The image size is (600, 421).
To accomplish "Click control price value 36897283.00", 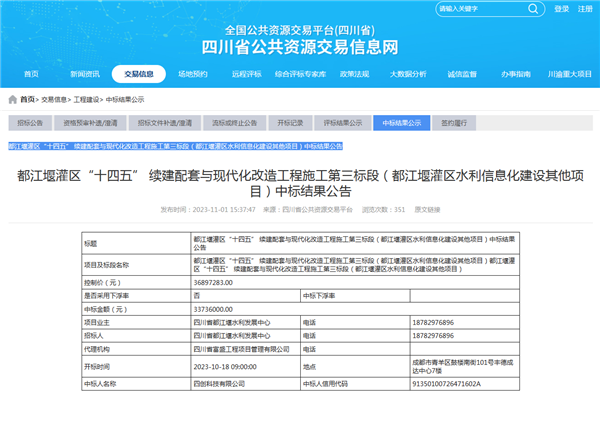I will (213, 283).
